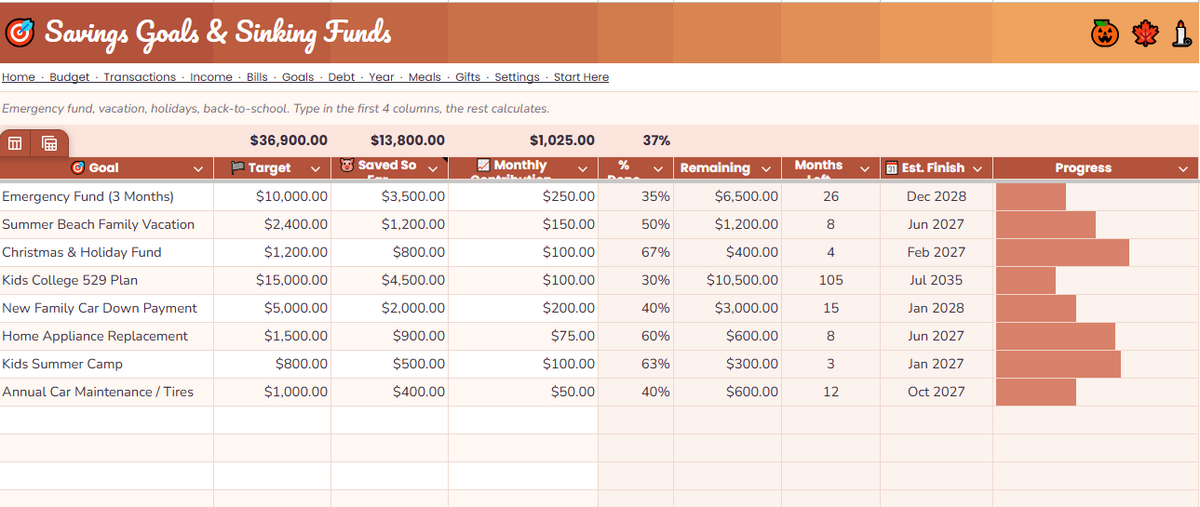Select the $15,000.00 target cell

272,280
